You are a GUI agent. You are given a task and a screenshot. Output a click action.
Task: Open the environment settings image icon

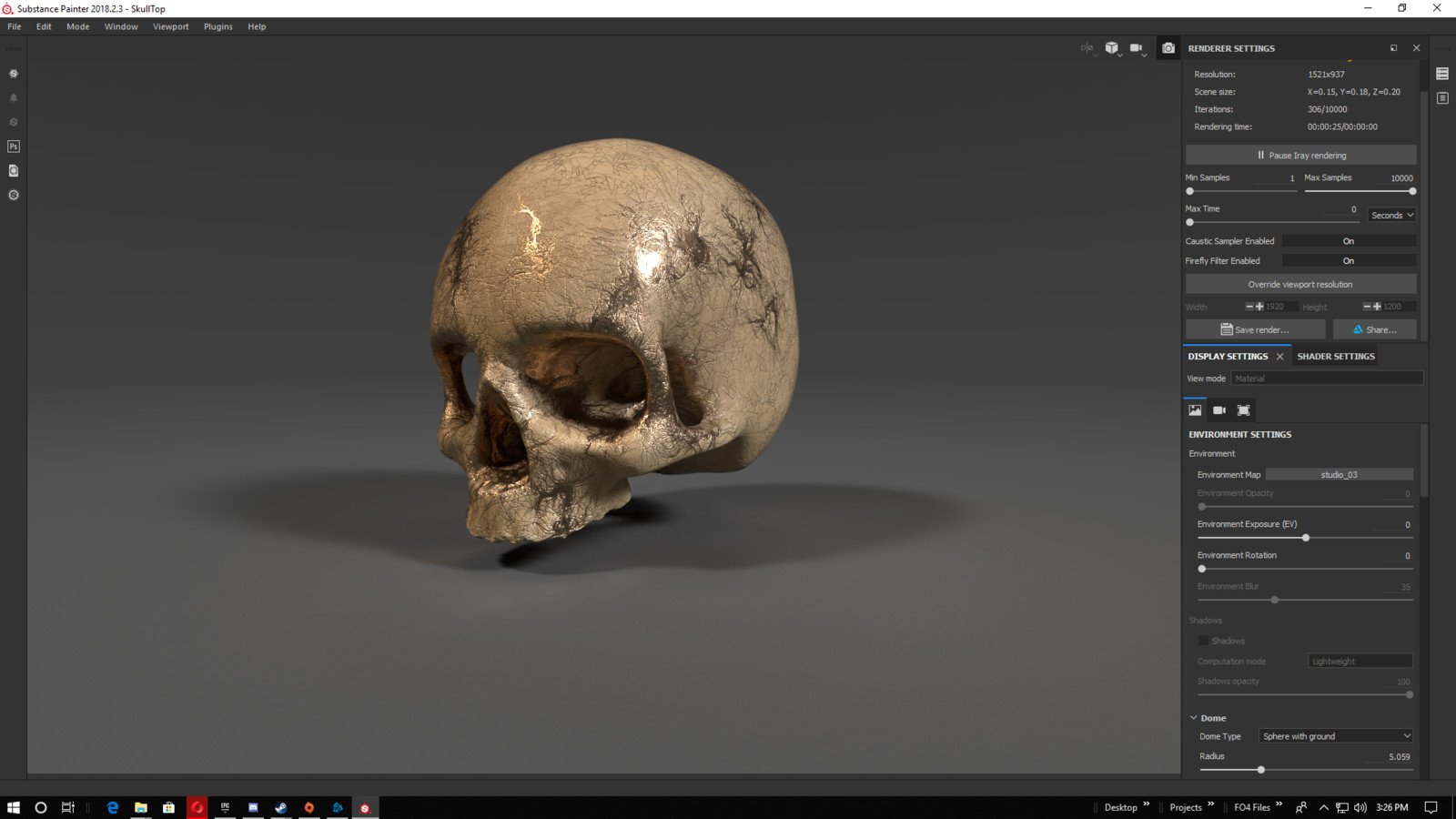[x=1195, y=410]
